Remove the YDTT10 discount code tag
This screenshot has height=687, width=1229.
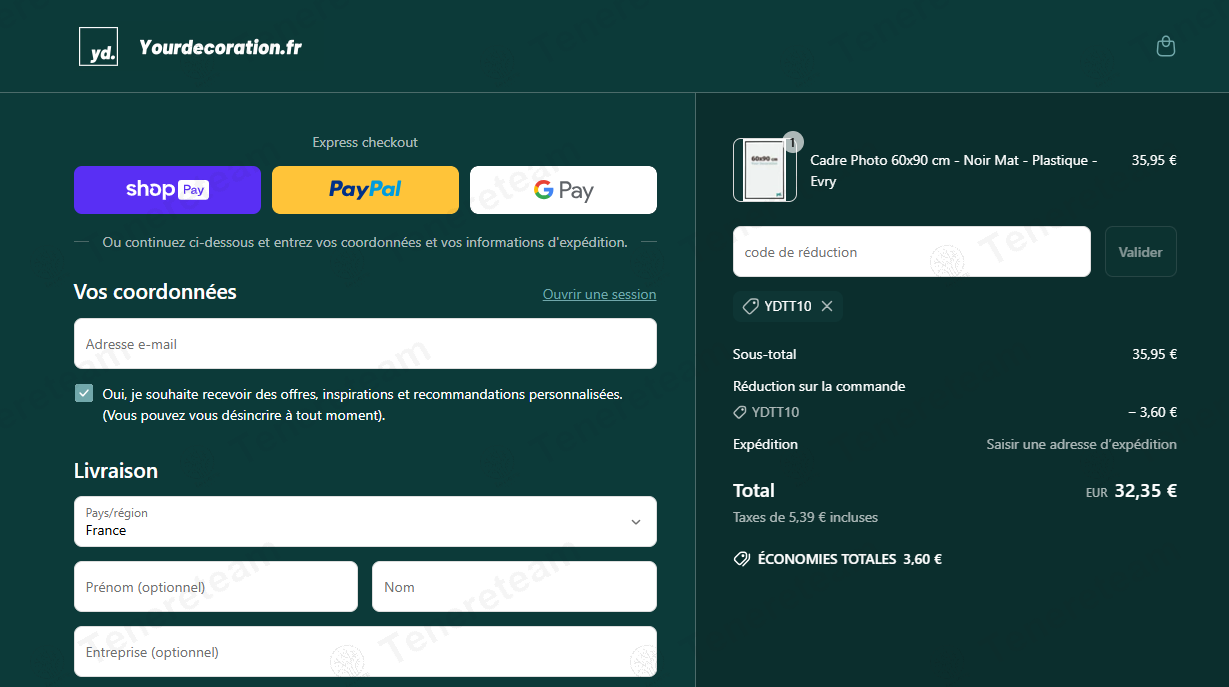827,306
